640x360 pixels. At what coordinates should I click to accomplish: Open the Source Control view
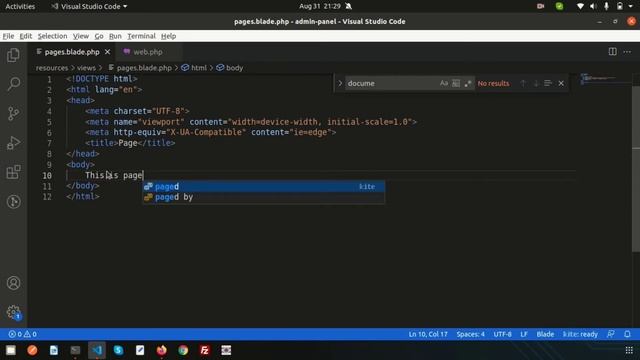(x=13, y=113)
